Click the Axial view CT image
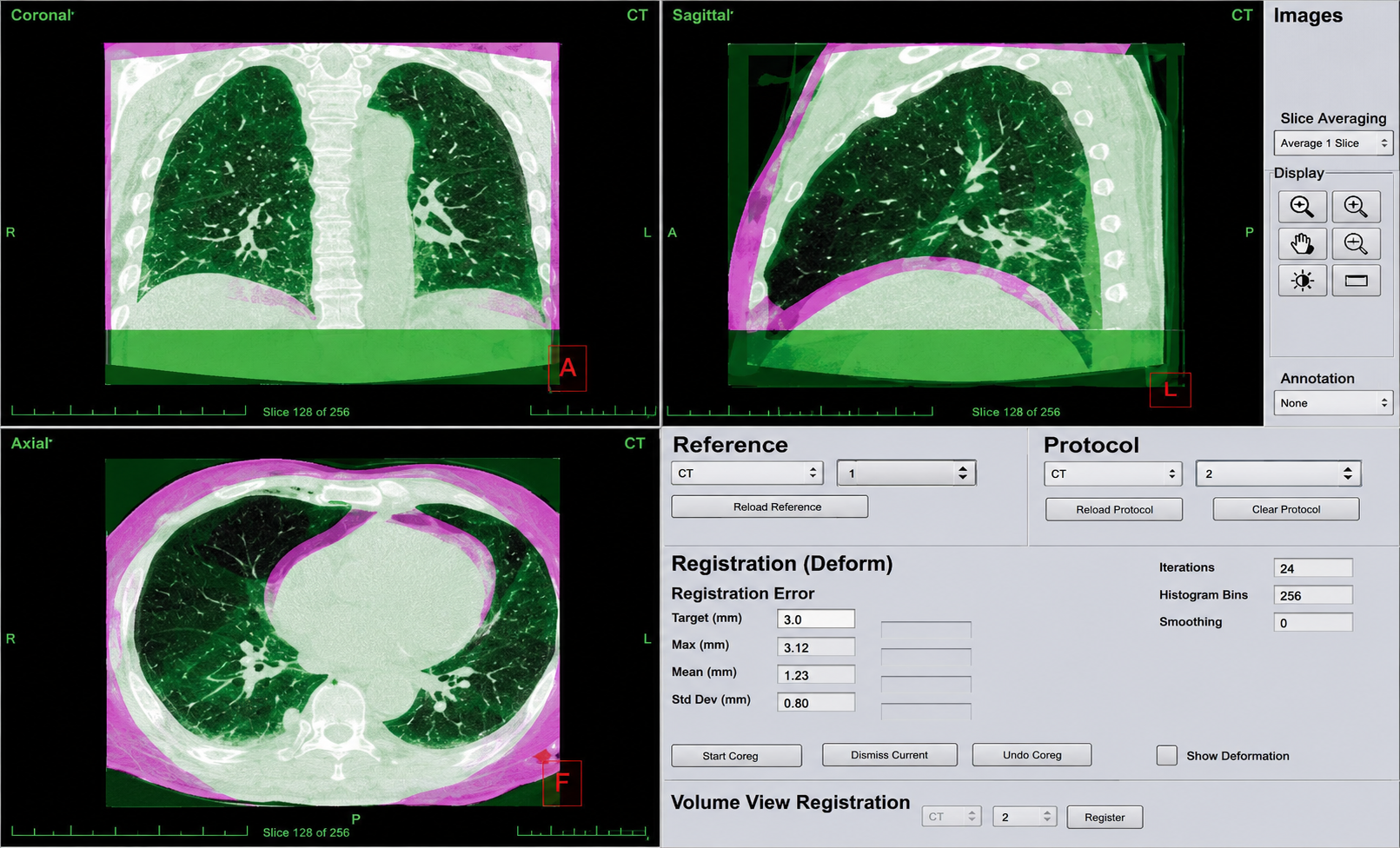1400x848 pixels. (332, 633)
